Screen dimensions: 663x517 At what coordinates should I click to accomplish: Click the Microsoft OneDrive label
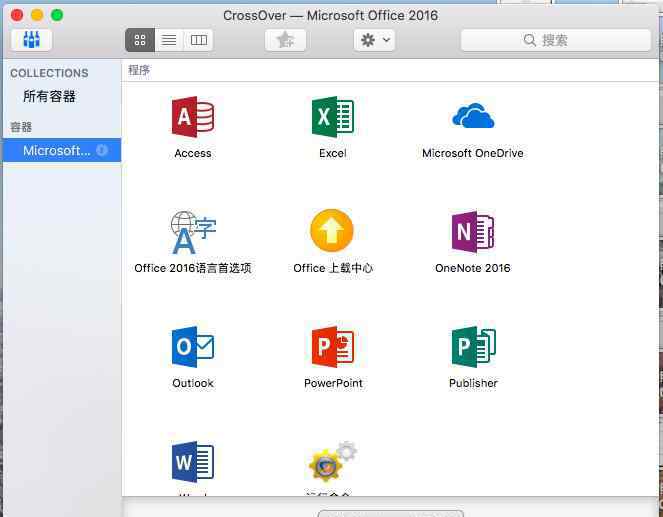click(x=473, y=153)
